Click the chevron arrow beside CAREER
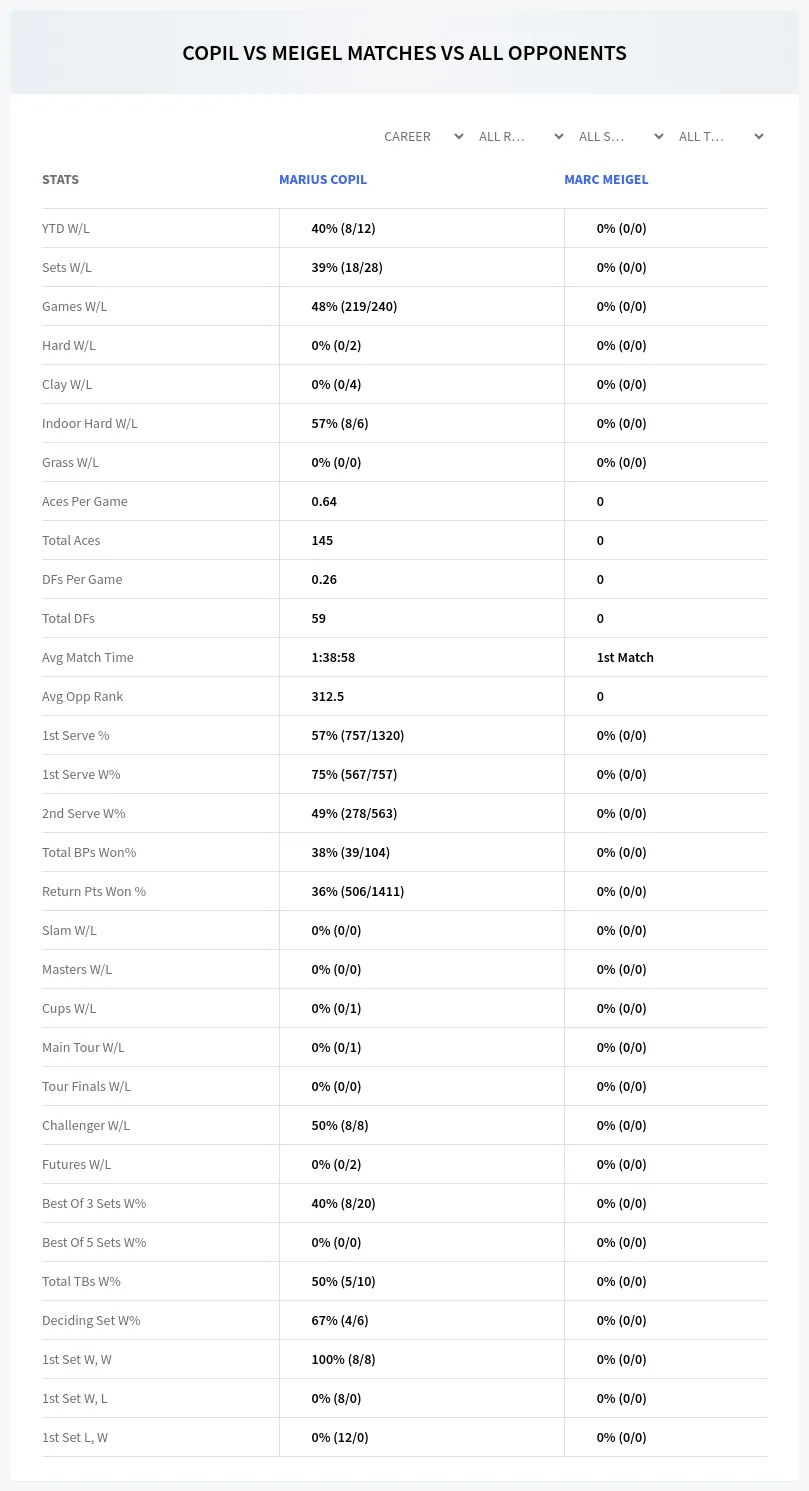Image resolution: width=809 pixels, height=1491 pixels. [x=459, y=136]
